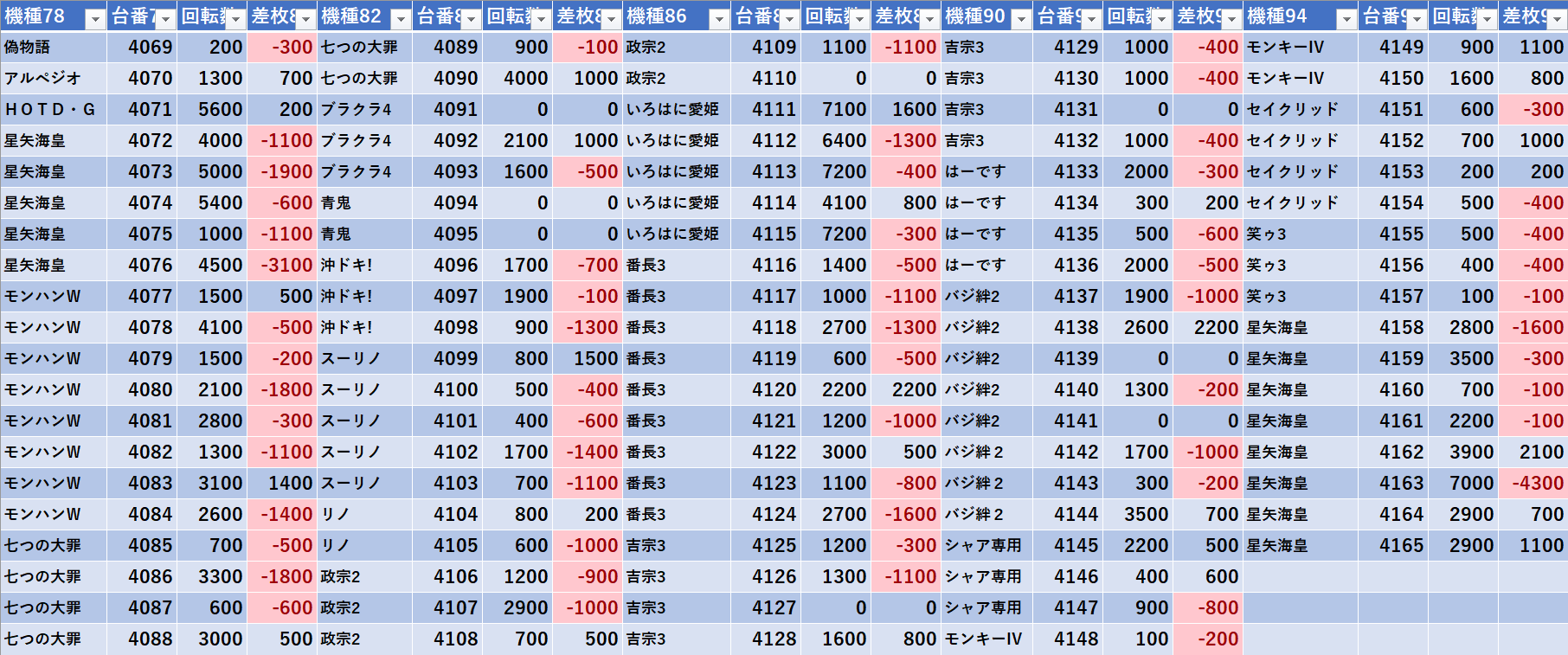Select the 笑ゥ3 cell in row 4155
The width and height of the screenshot is (1568, 655).
coord(1301,234)
